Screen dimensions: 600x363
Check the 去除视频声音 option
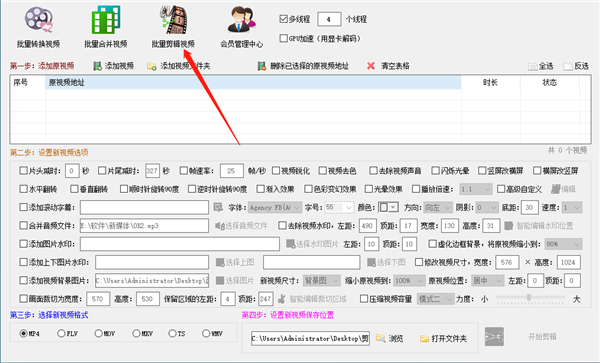tap(373, 171)
